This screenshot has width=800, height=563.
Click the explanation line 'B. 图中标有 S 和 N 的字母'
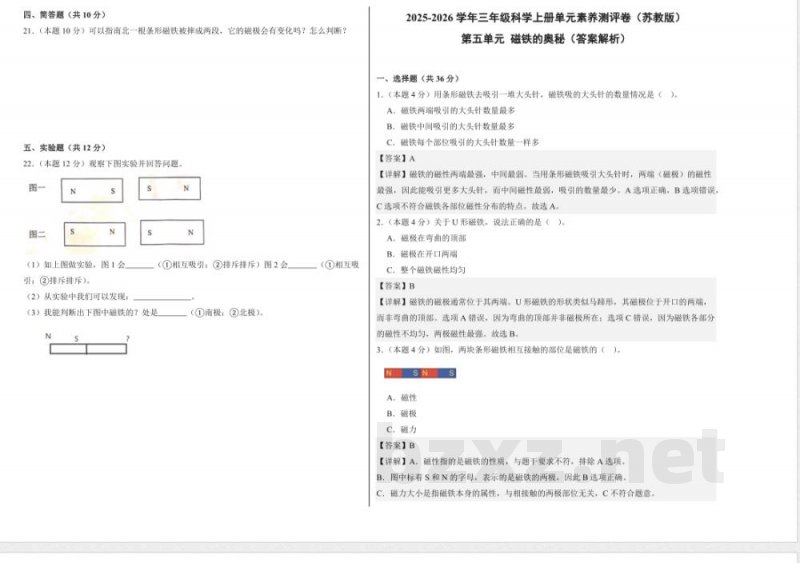click(502, 477)
